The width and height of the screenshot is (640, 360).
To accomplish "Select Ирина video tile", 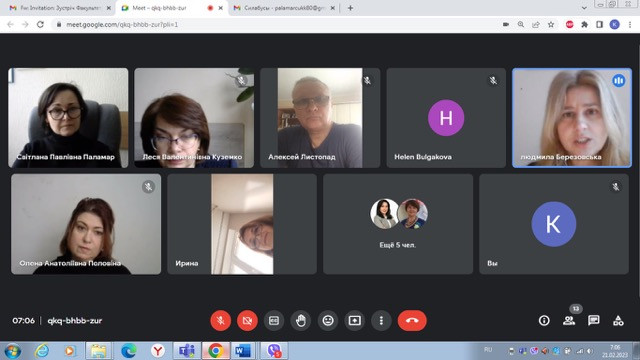I will [242, 224].
